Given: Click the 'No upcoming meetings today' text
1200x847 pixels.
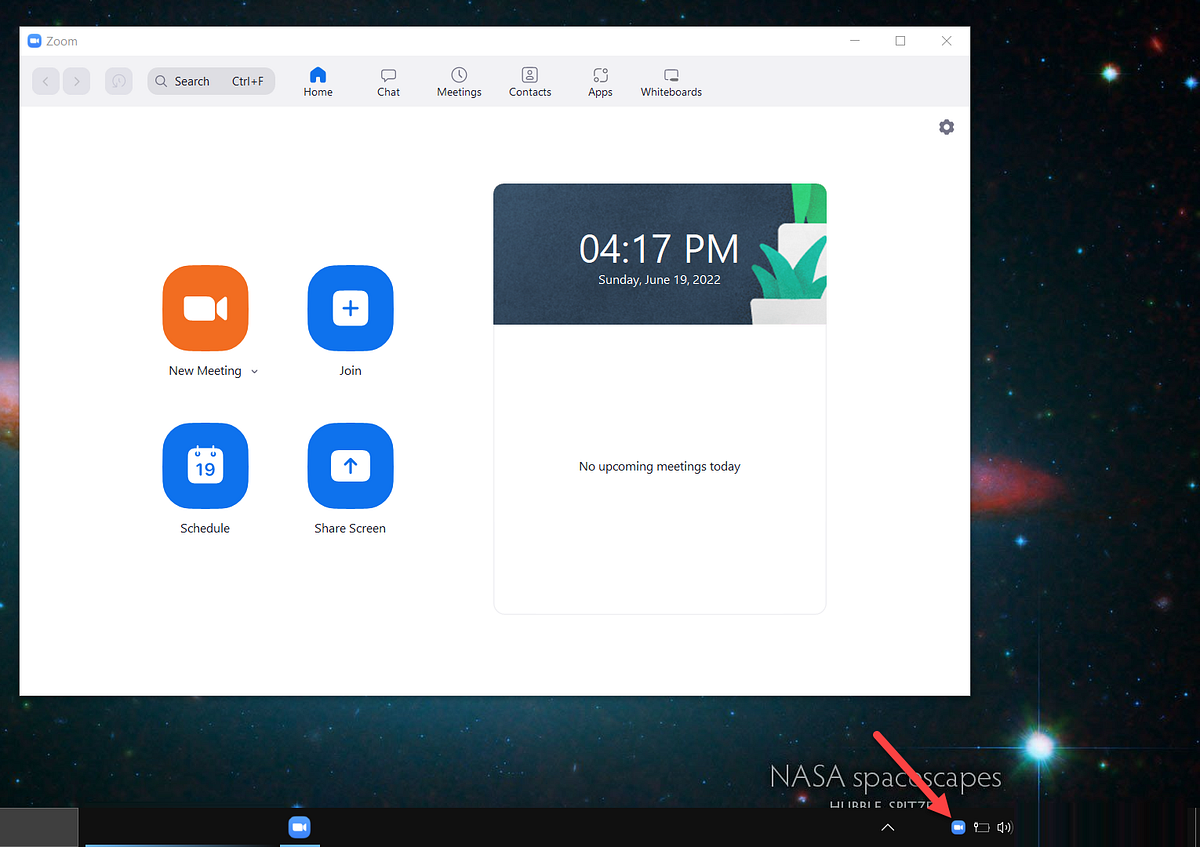Looking at the screenshot, I should click(x=659, y=466).
